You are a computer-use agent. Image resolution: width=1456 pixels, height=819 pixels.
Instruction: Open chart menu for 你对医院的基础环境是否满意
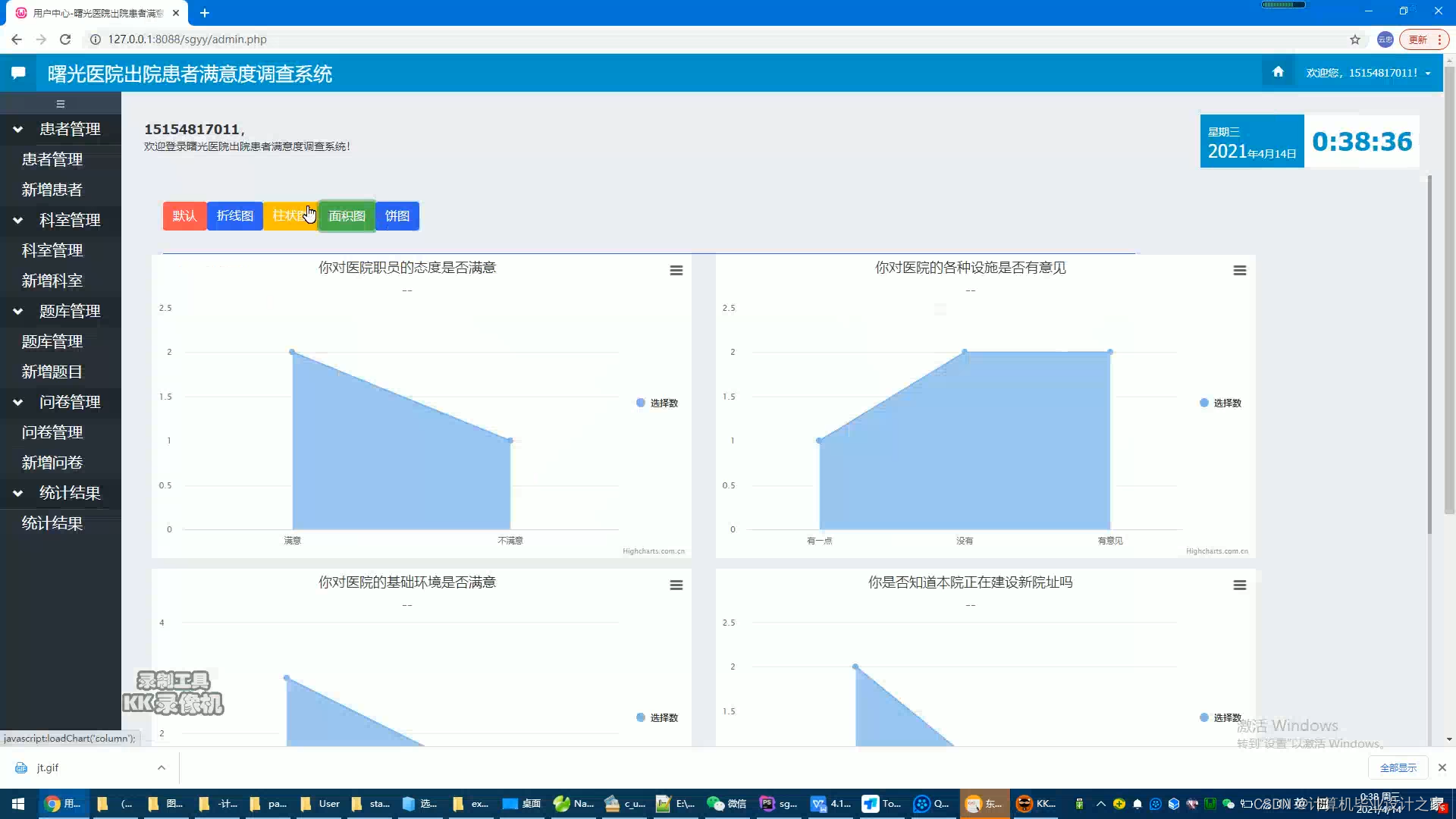(676, 585)
